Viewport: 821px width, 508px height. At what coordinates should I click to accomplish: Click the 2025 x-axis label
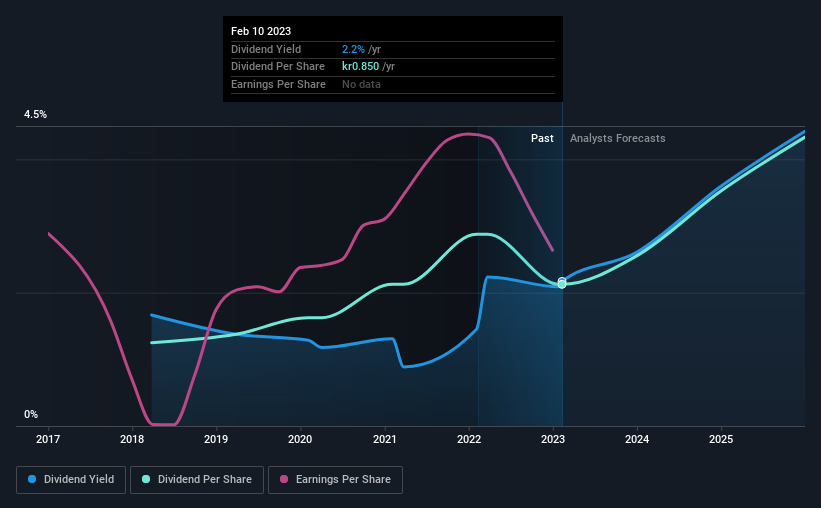click(x=721, y=439)
